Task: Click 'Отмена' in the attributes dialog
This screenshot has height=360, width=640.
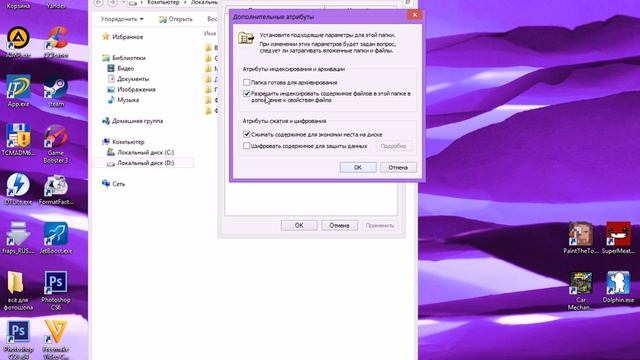Action: [x=398, y=167]
